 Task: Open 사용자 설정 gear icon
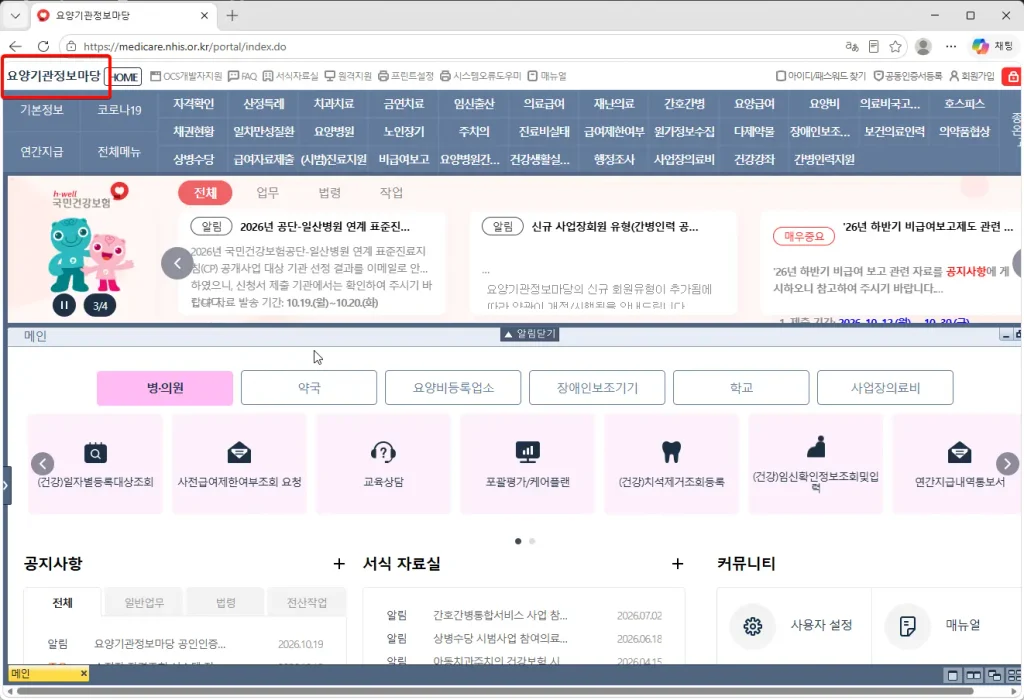tap(752, 626)
